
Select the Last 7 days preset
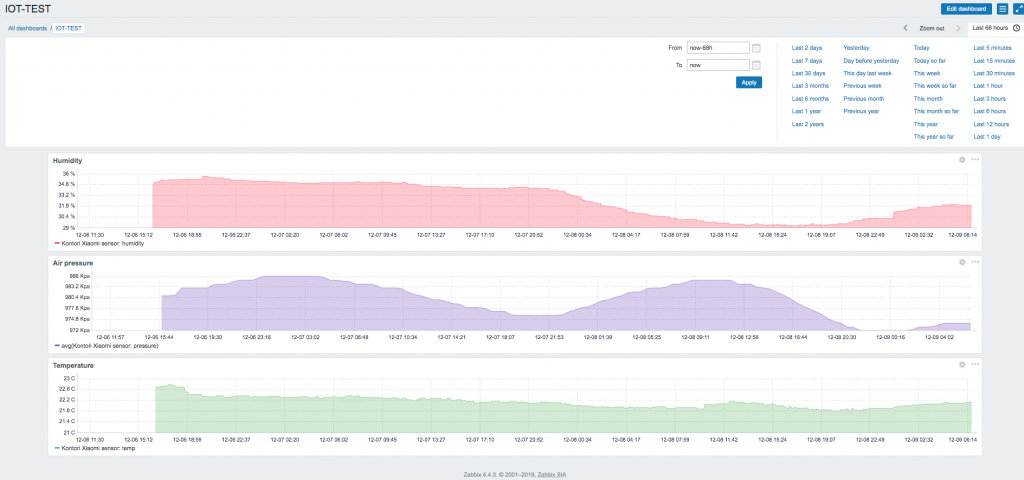(x=808, y=60)
